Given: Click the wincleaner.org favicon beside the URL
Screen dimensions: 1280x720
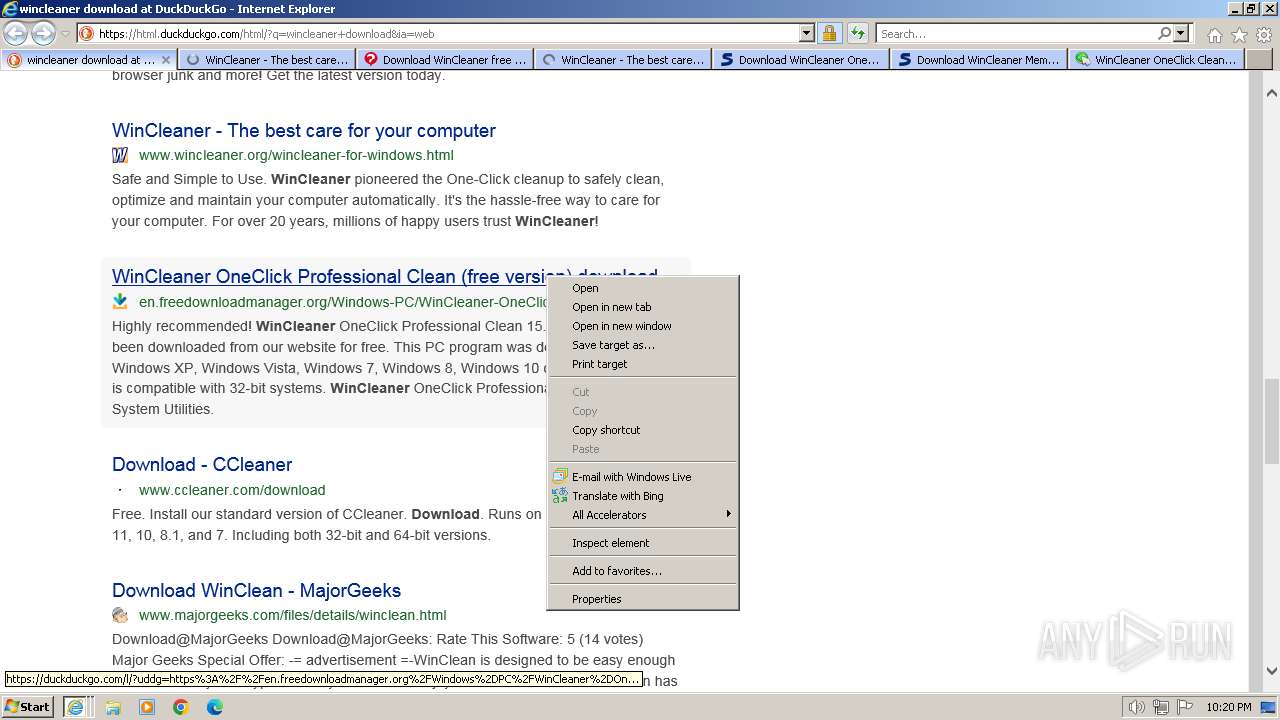Looking at the screenshot, I should (120, 155).
